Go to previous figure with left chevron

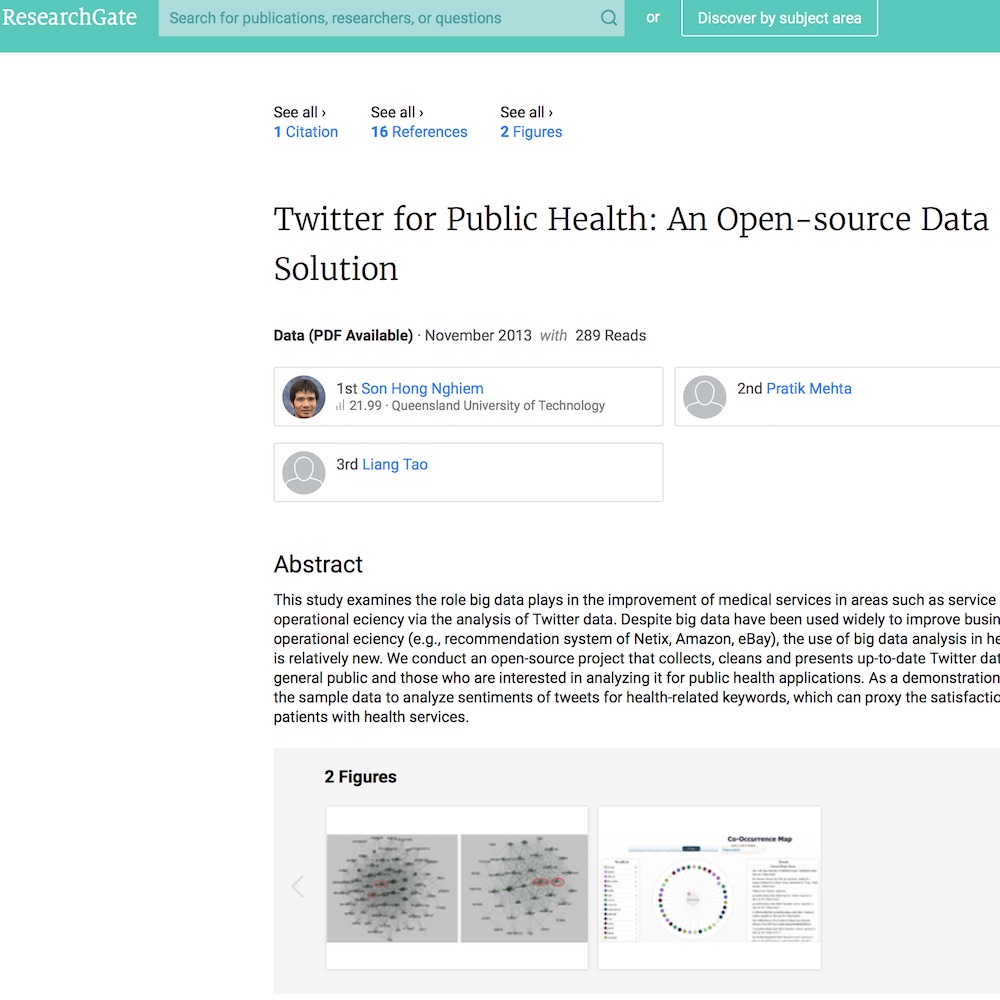298,886
